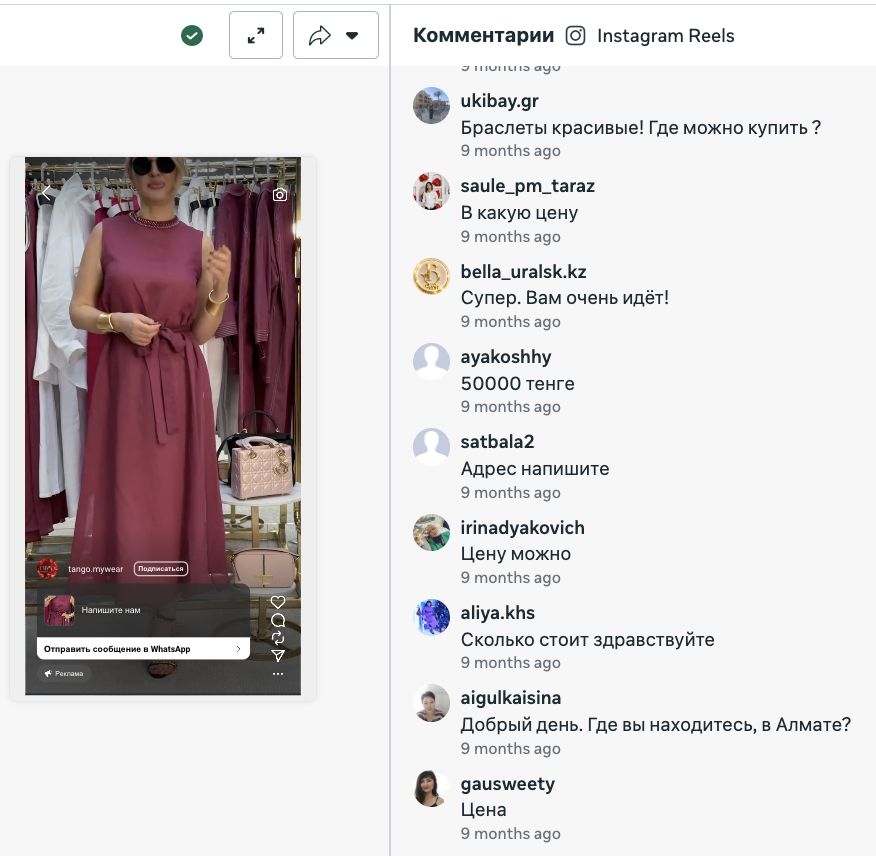Click the green checkmark status icon
This screenshot has width=876, height=856.
(x=192, y=36)
